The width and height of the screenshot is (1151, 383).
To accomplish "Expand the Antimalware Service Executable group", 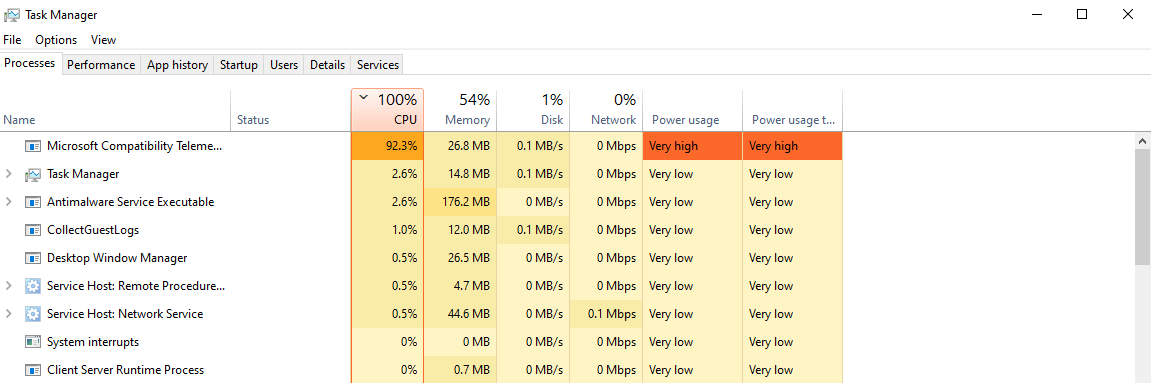I will 9,202.
